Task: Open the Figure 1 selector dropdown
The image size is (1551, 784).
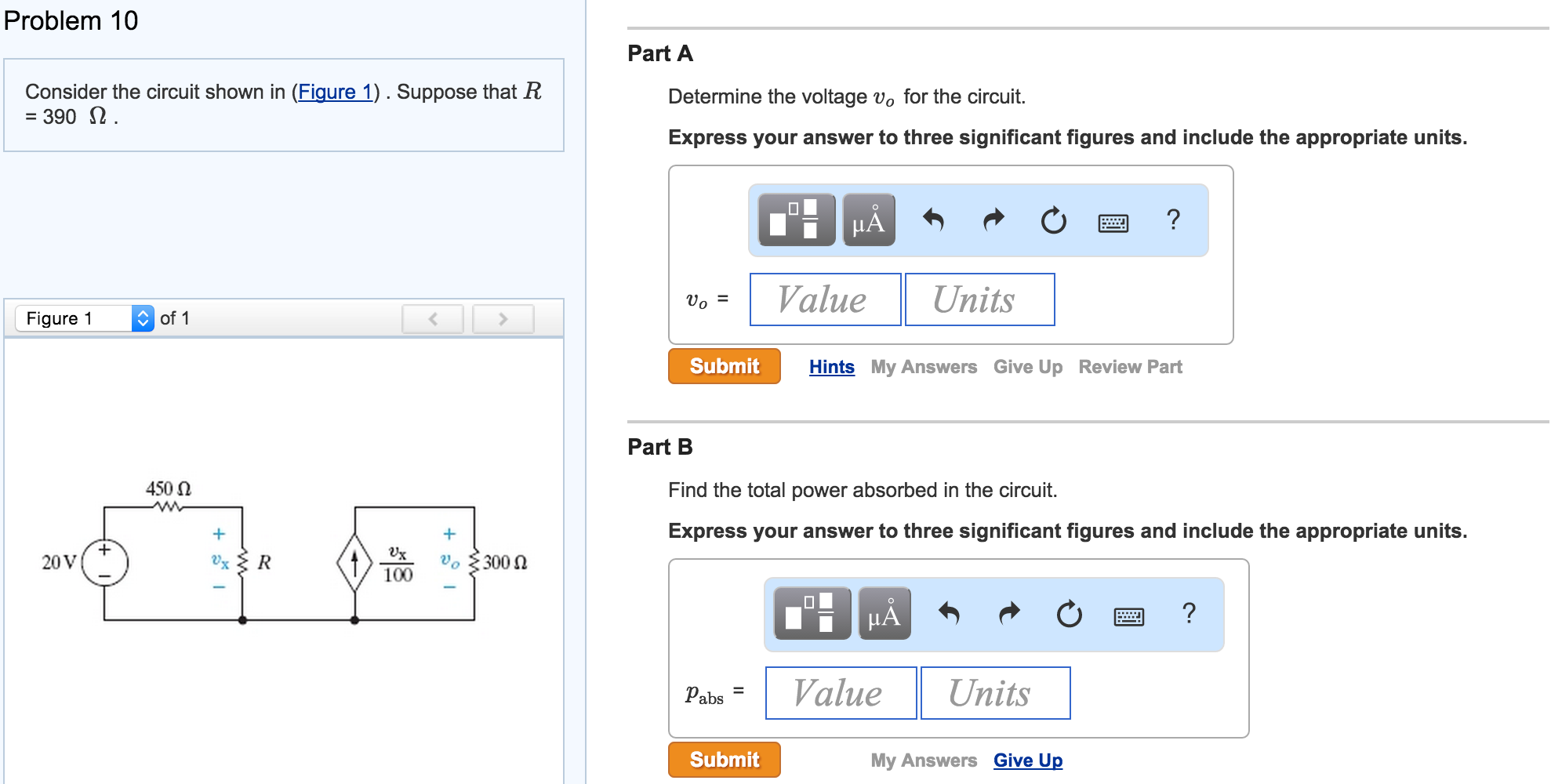Action: click(x=85, y=318)
